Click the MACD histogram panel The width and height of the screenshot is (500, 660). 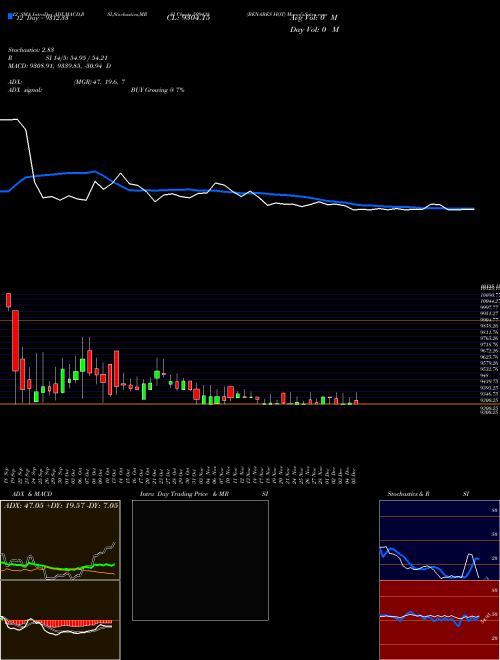[x=60, y=620]
